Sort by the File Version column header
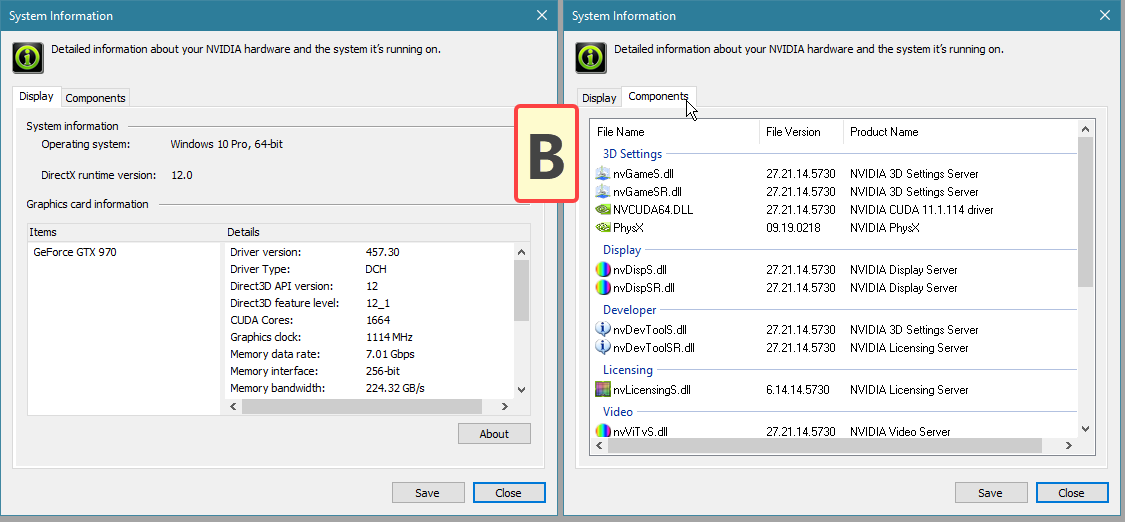The image size is (1125, 522). 801,132
